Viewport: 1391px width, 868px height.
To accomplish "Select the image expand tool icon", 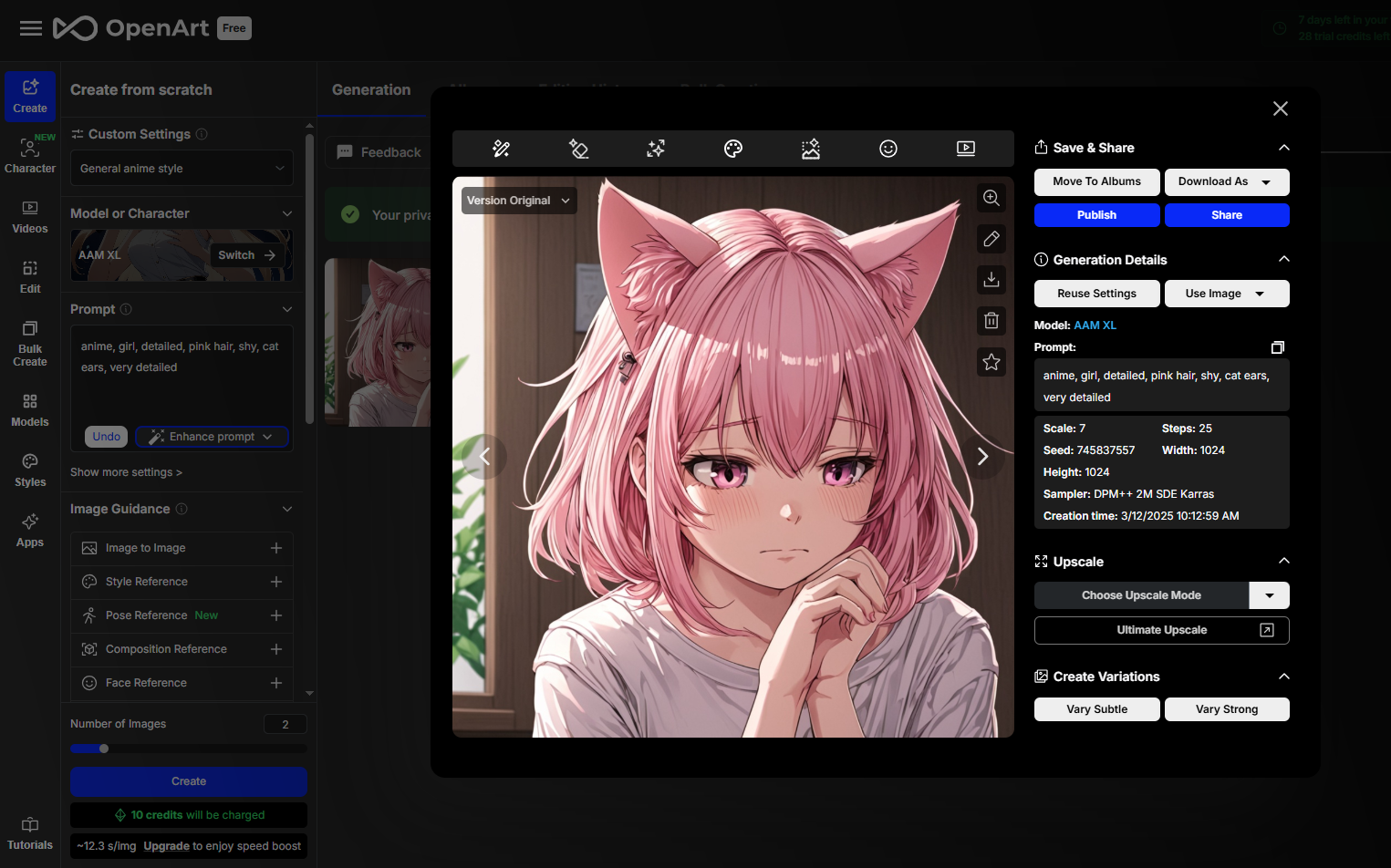I will [811, 149].
